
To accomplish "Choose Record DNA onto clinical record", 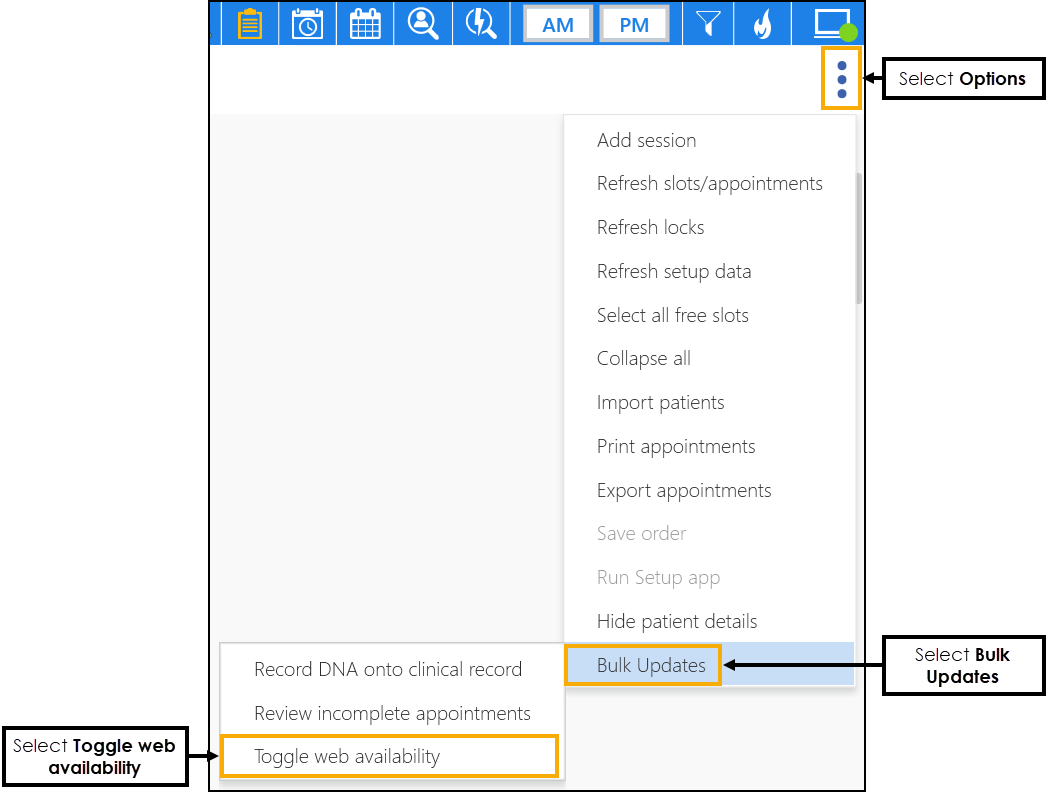I will (x=388, y=670).
